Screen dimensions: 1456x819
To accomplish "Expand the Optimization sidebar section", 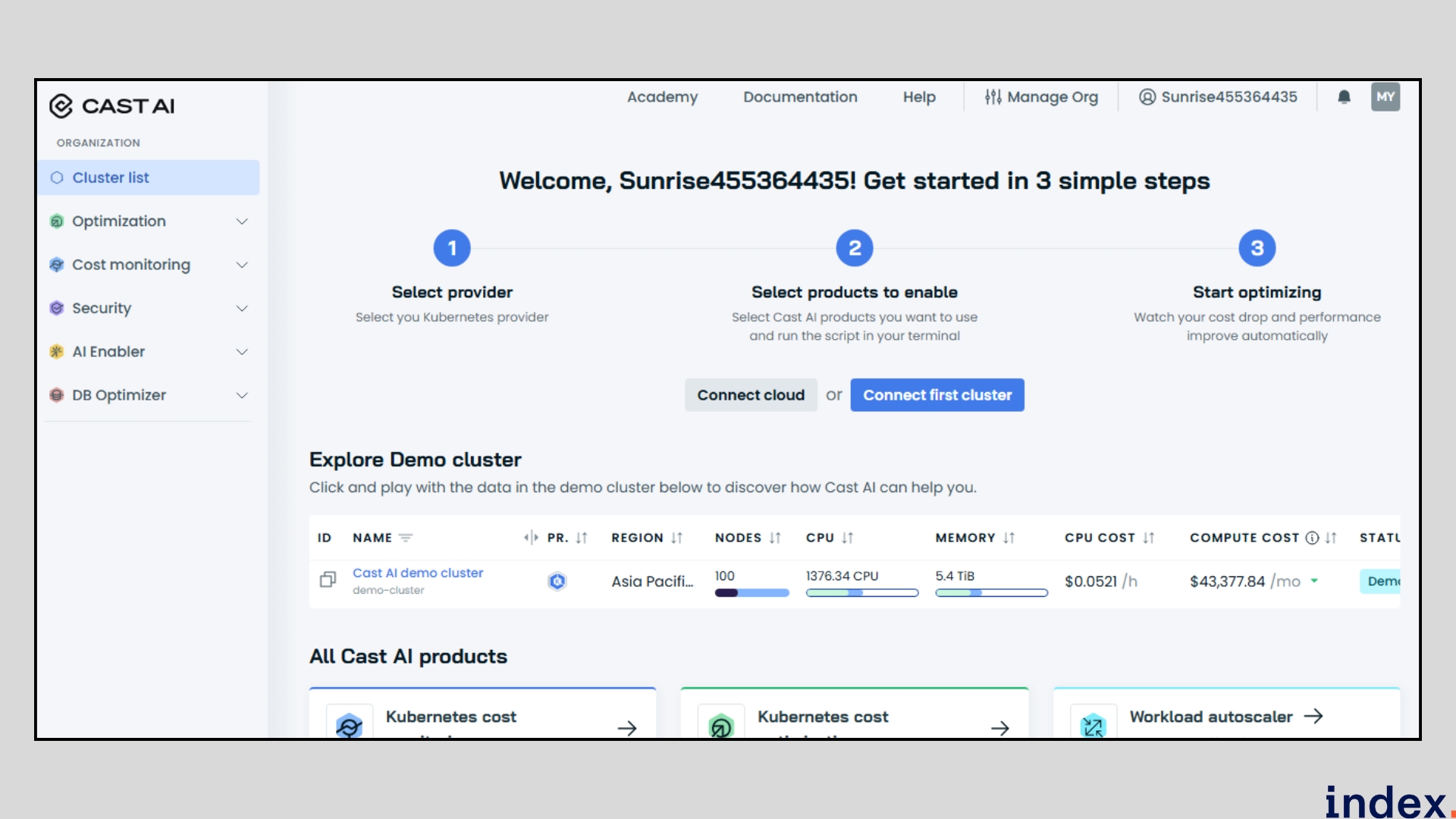I will [242, 221].
